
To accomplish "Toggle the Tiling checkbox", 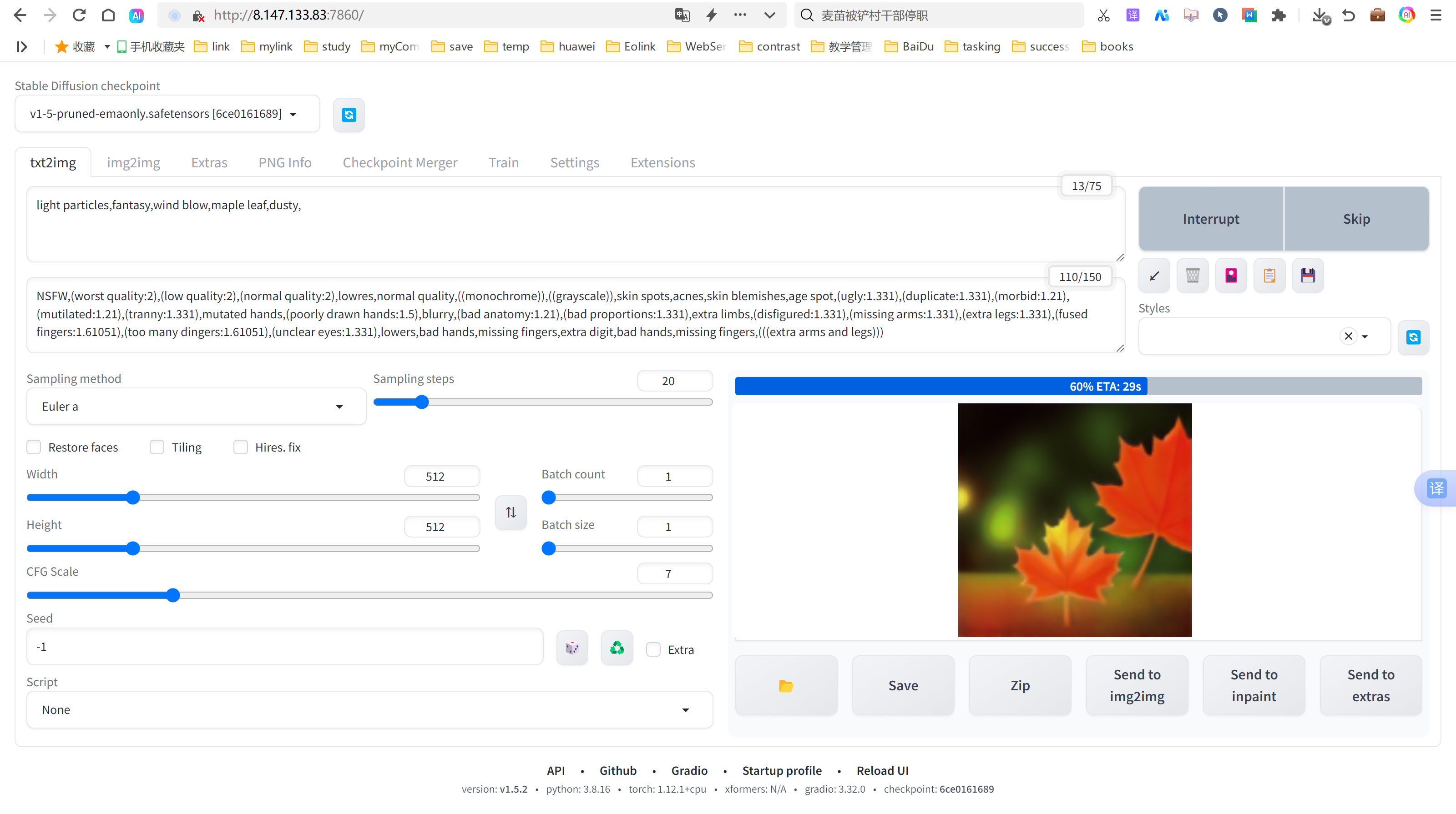I will pos(157,447).
